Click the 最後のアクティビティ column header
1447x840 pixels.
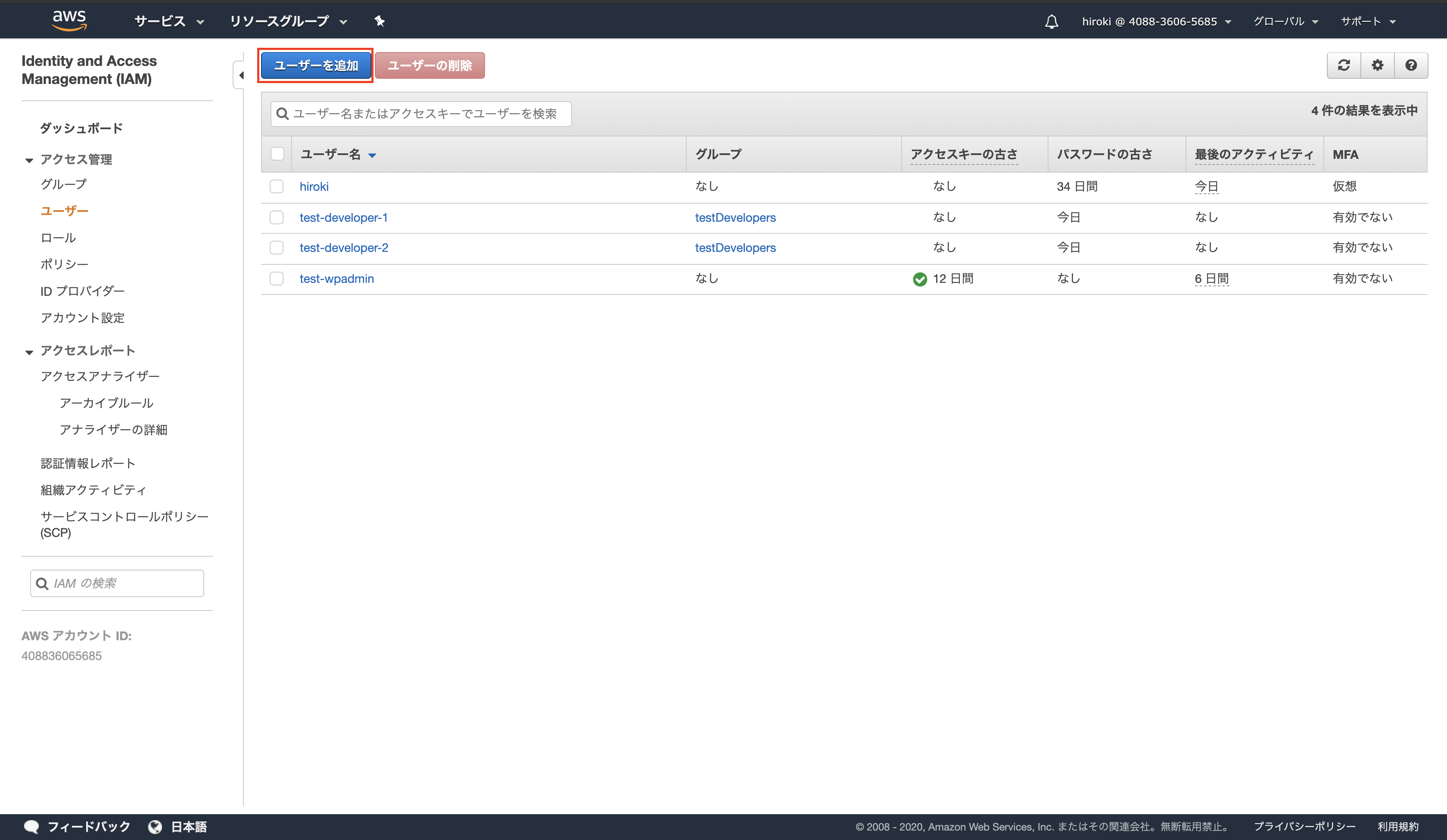(1254, 154)
